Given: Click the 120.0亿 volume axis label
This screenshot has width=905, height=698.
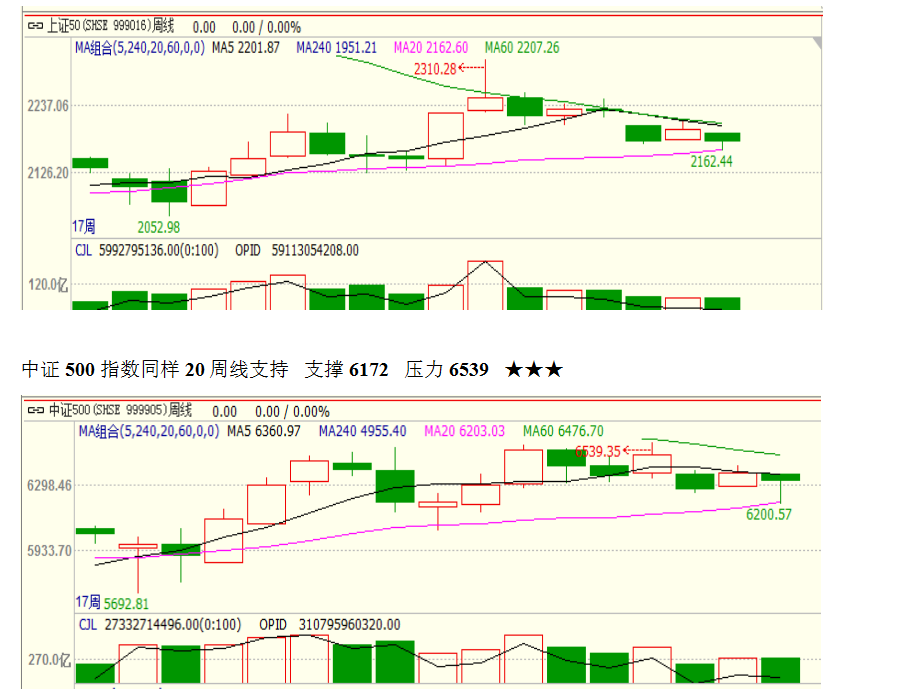Looking at the screenshot, I should (x=48, y=285).
